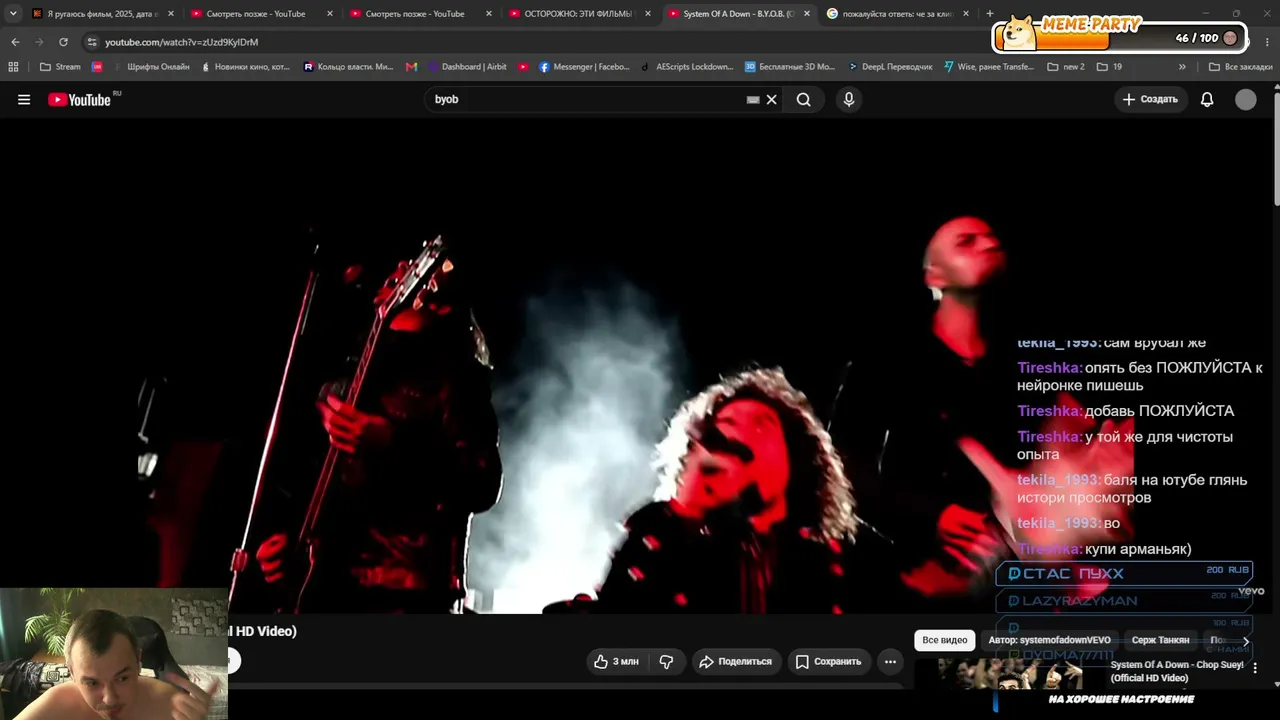Switch to the 'ОСТОРОЖНО: ЭТИ ФИЛЬМЫ' tab
The width and height of the screenshot is (1280, 720).
pyautogui.click(x=579, y=14)
